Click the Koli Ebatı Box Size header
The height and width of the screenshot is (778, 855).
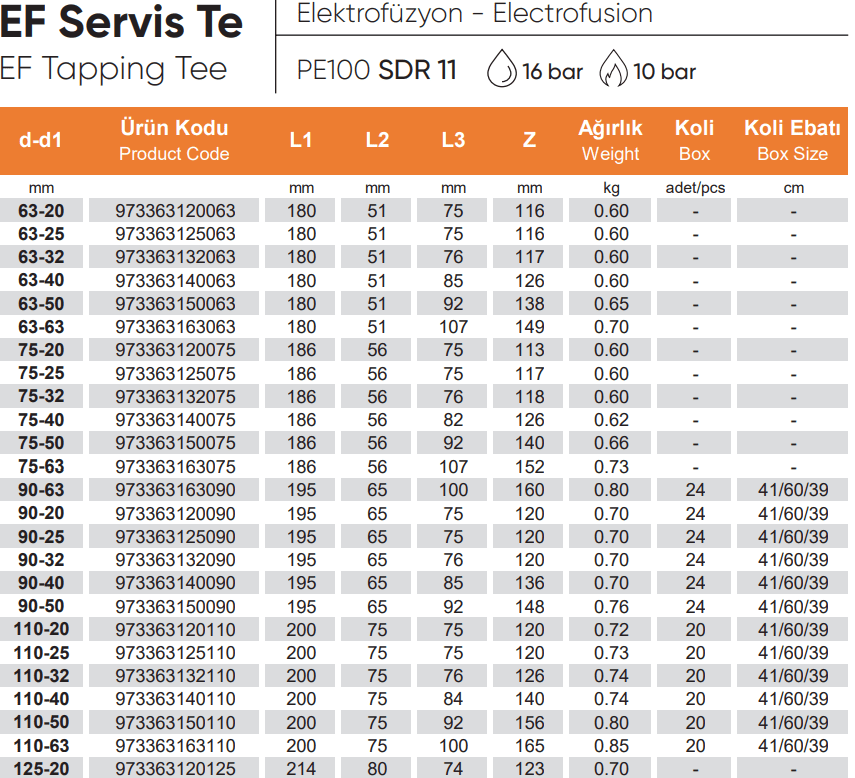pyautogui.click(x=792, y=140)
